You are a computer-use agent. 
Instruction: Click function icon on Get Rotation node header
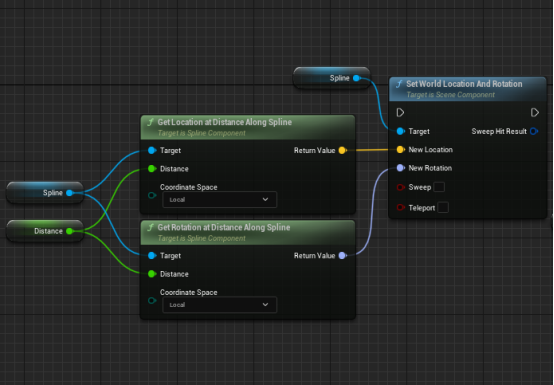[151, 227]
